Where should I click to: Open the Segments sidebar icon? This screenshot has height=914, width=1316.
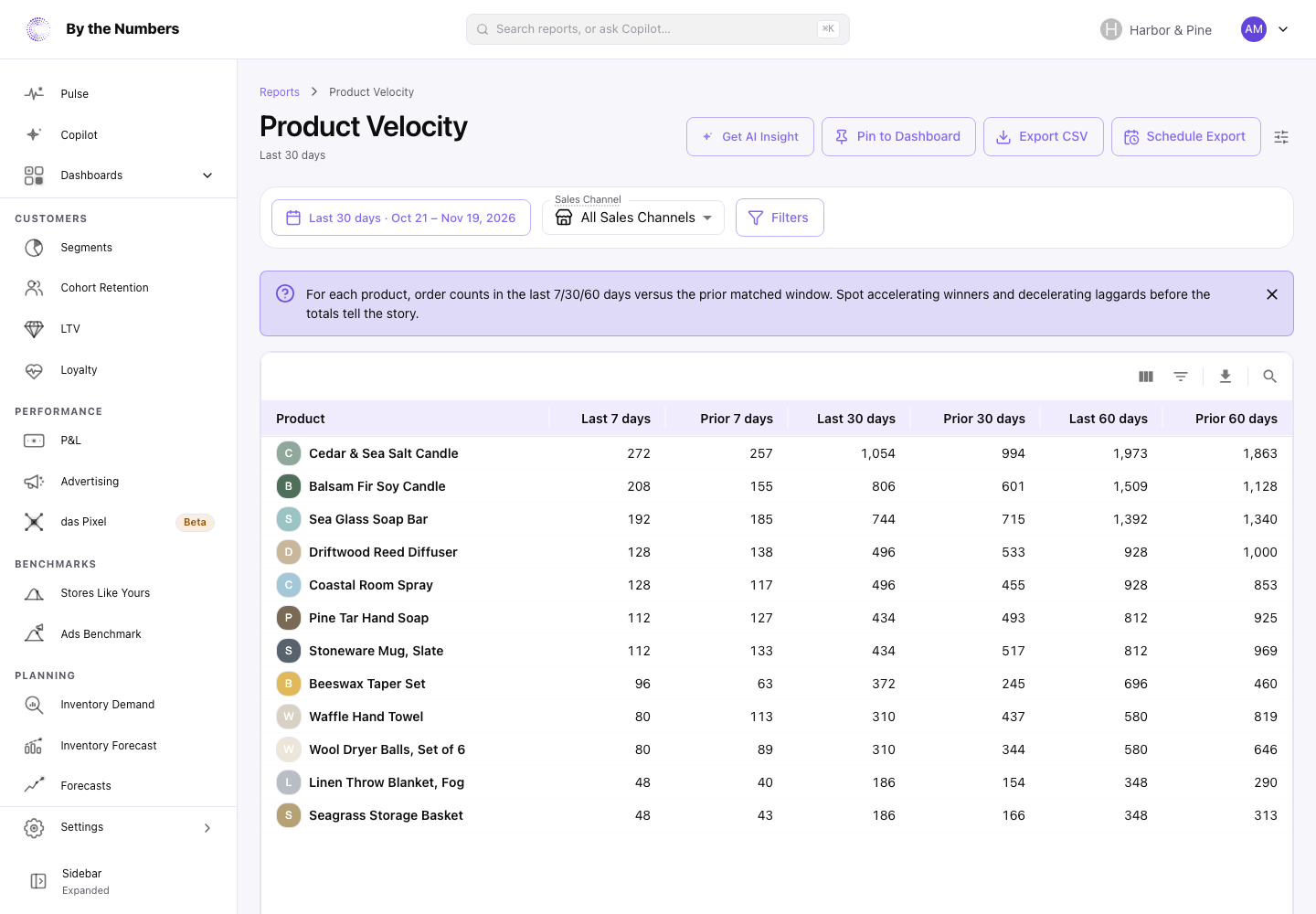click(x=34, y=248)
